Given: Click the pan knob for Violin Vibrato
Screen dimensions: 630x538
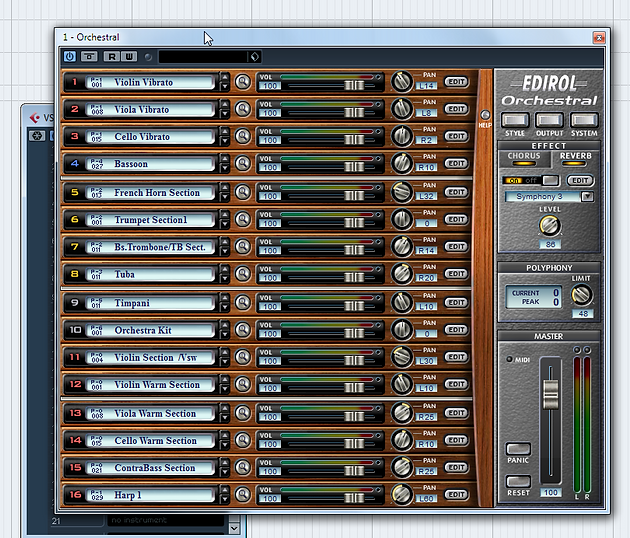Looking at the screenshot, I should click(x=402, y=82).
